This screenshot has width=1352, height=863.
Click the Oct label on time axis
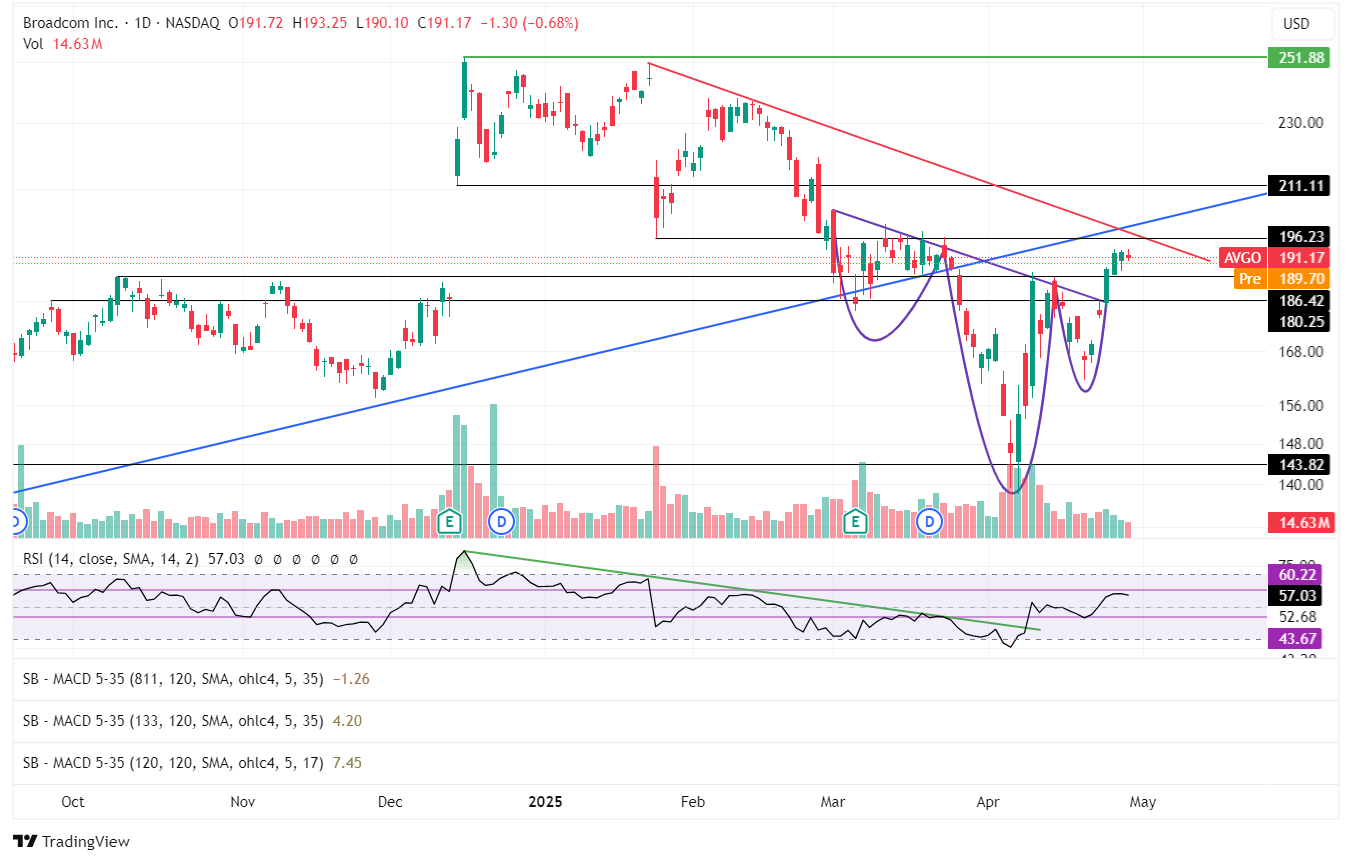coord(73,802)
